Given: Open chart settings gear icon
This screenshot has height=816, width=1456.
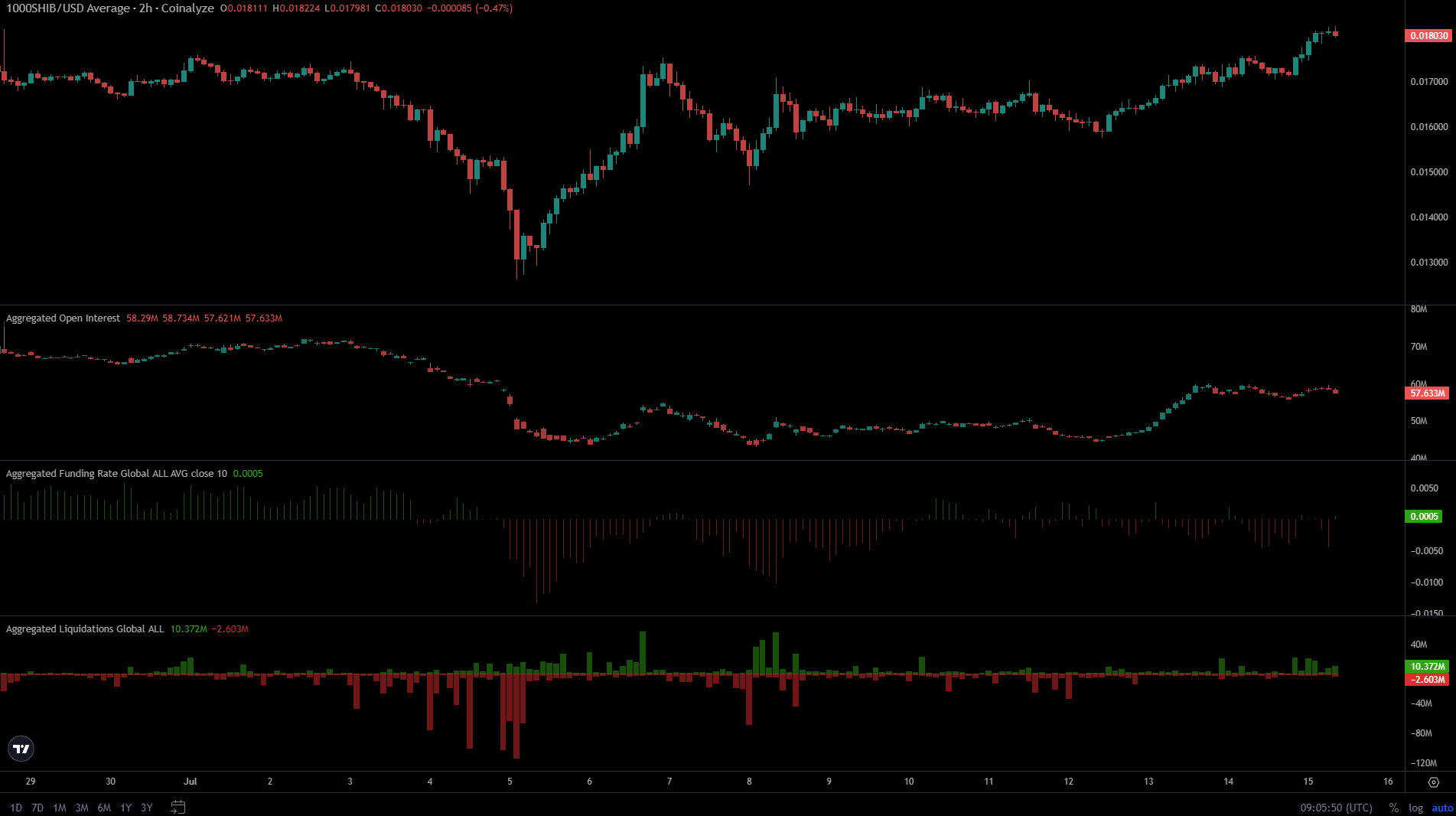Looking at the screenshot, I should click(1434, 782).
